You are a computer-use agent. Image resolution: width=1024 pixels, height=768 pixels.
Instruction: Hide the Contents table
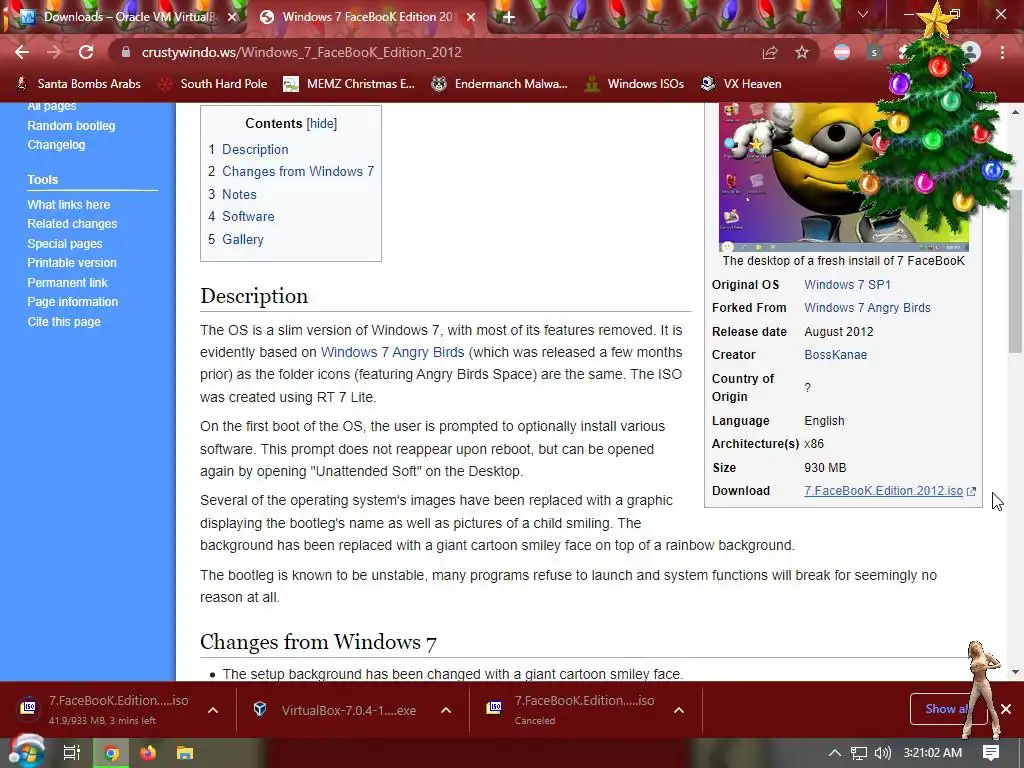tap(321, 123)
